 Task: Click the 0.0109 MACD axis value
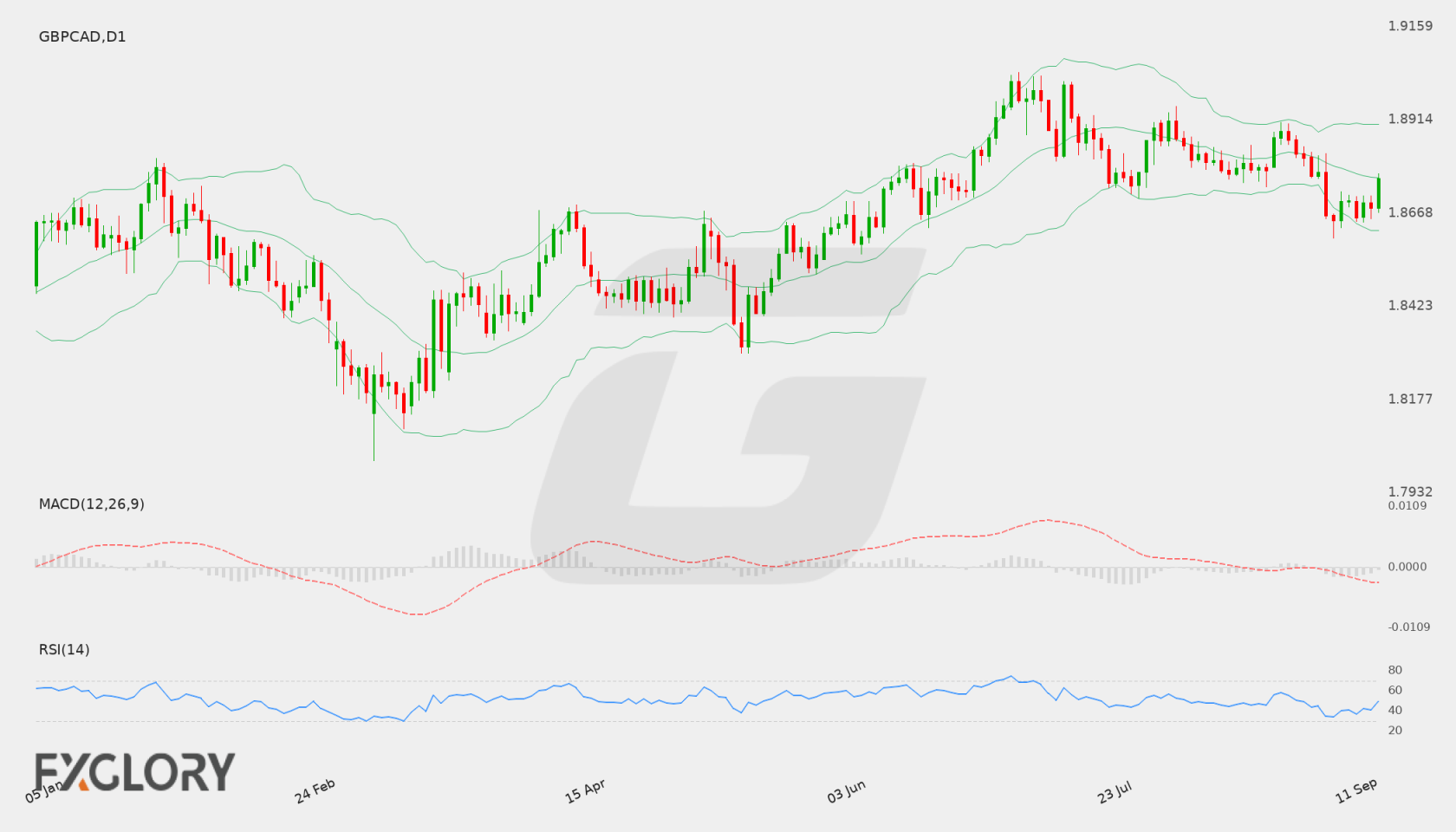(1407, 505)
